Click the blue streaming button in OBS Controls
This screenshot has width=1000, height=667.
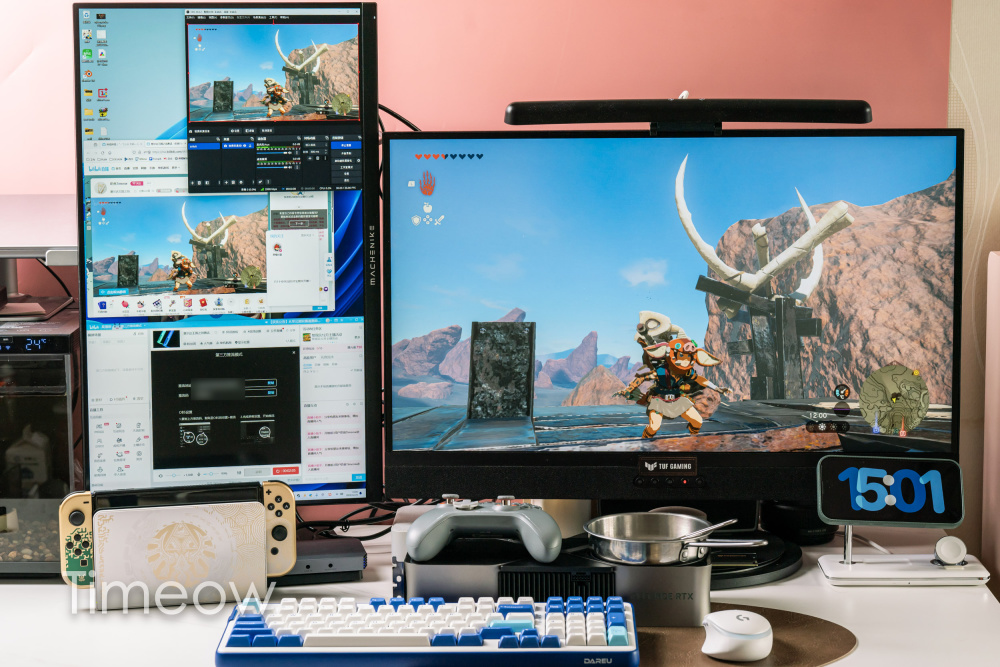click(x=346, y=145)
